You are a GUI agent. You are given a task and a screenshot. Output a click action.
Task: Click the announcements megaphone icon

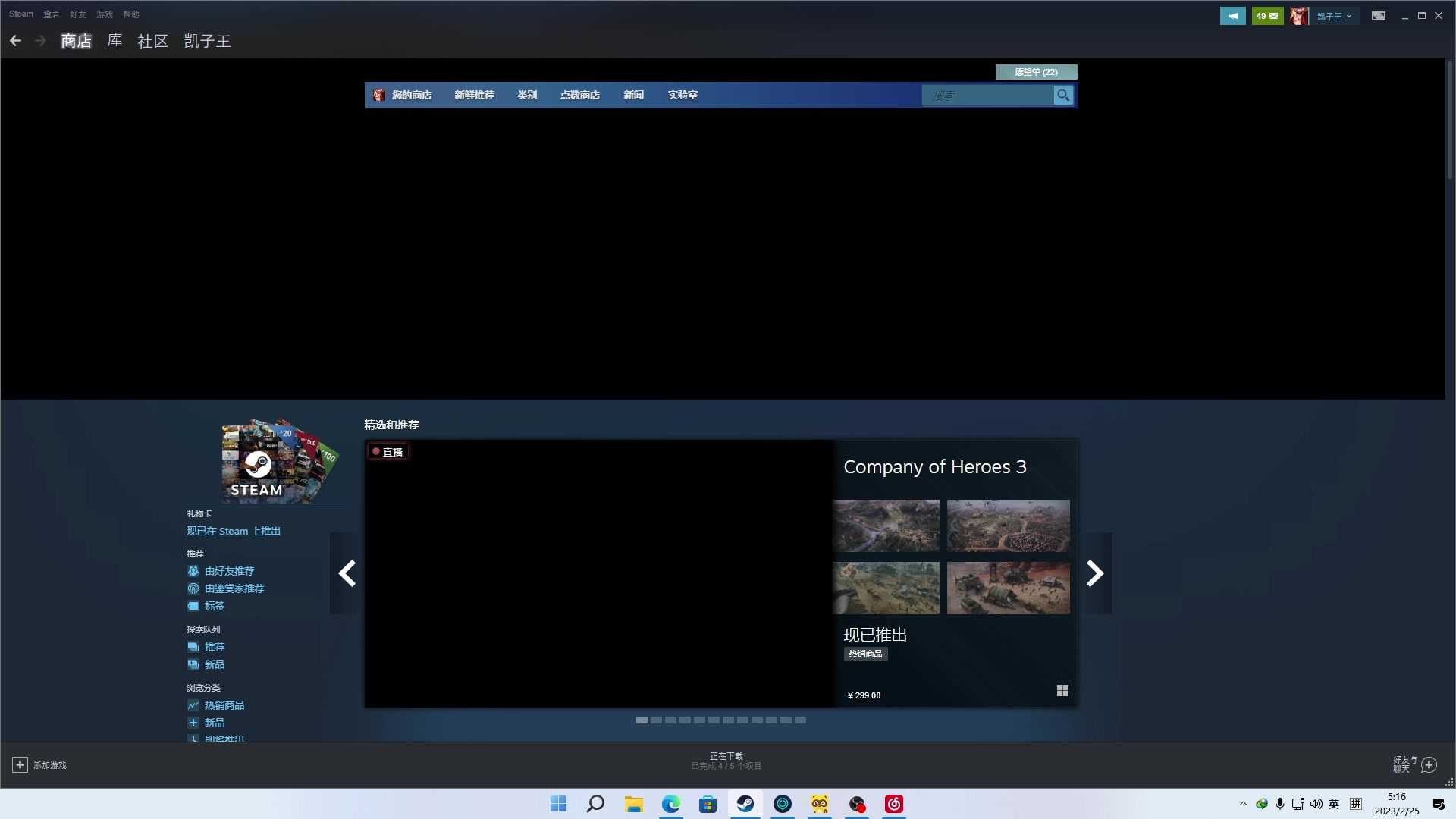coord(1232,16)
